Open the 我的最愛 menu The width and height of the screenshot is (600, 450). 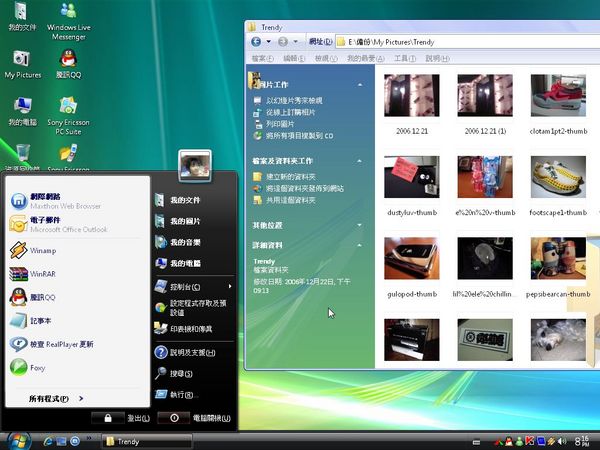click(x=365, y=59)
